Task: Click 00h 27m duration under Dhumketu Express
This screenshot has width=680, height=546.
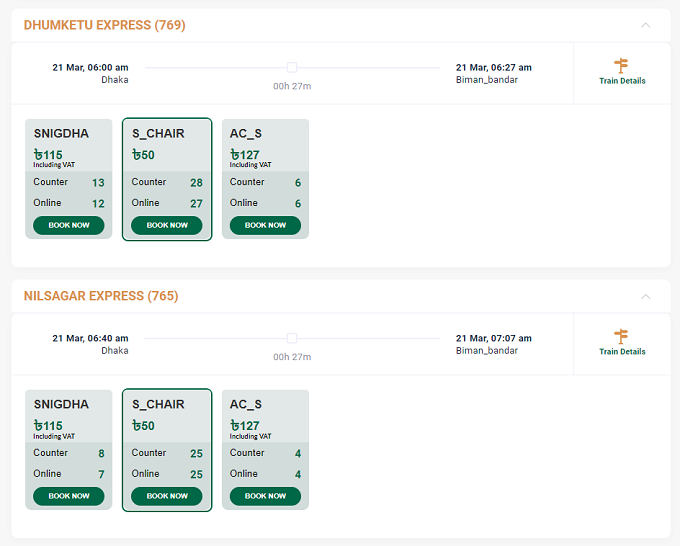Action: (x=292, y=86)
